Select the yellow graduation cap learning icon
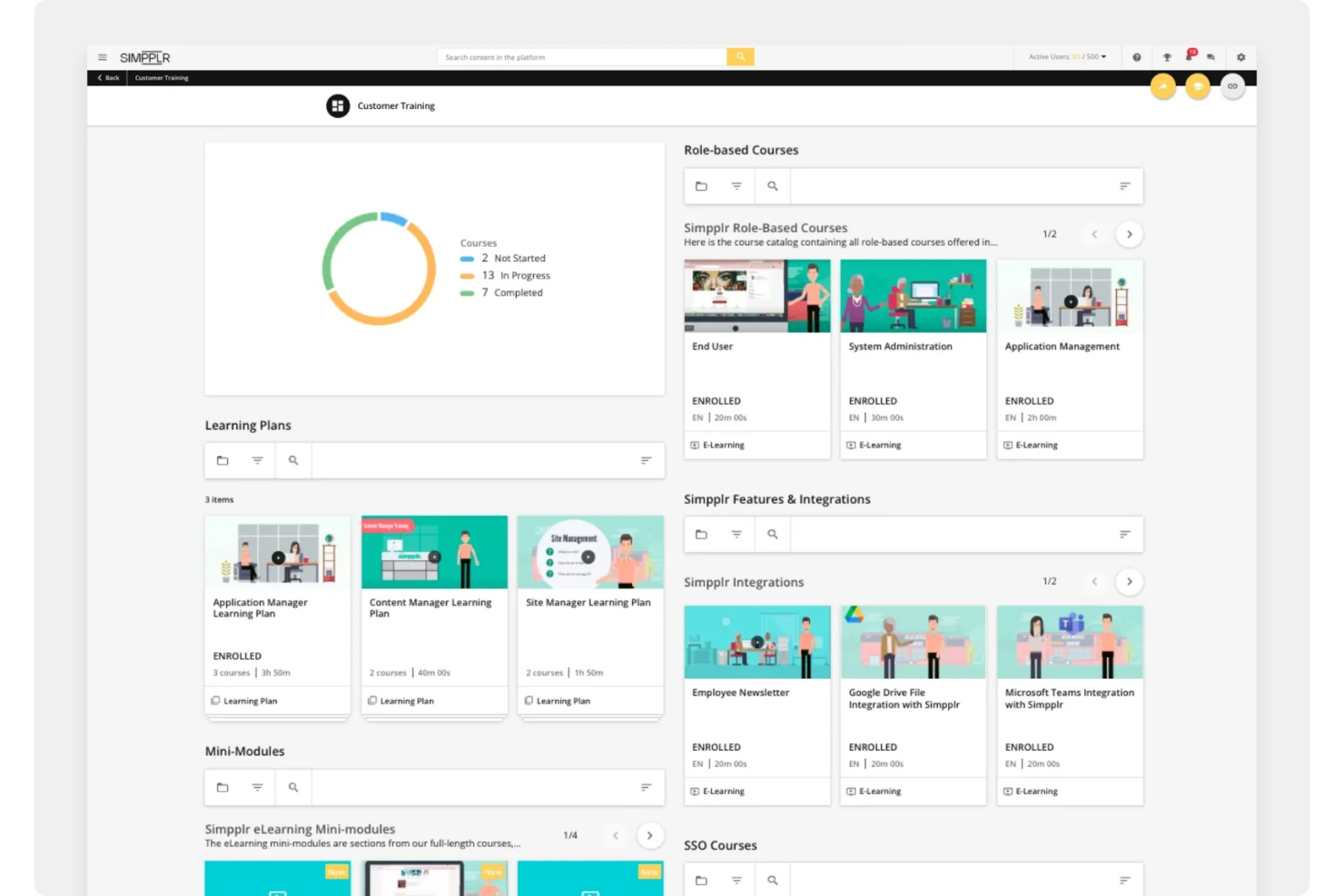Screen dimensions: 1344x896 [x=1198, y=86]
